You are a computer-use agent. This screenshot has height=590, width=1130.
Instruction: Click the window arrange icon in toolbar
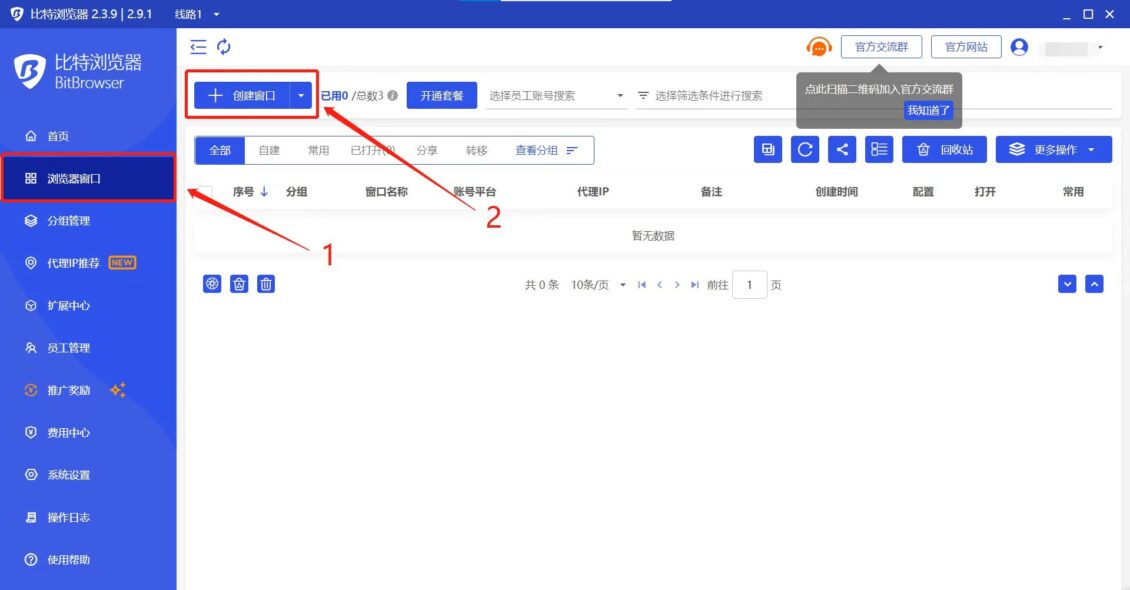[768, 150]
